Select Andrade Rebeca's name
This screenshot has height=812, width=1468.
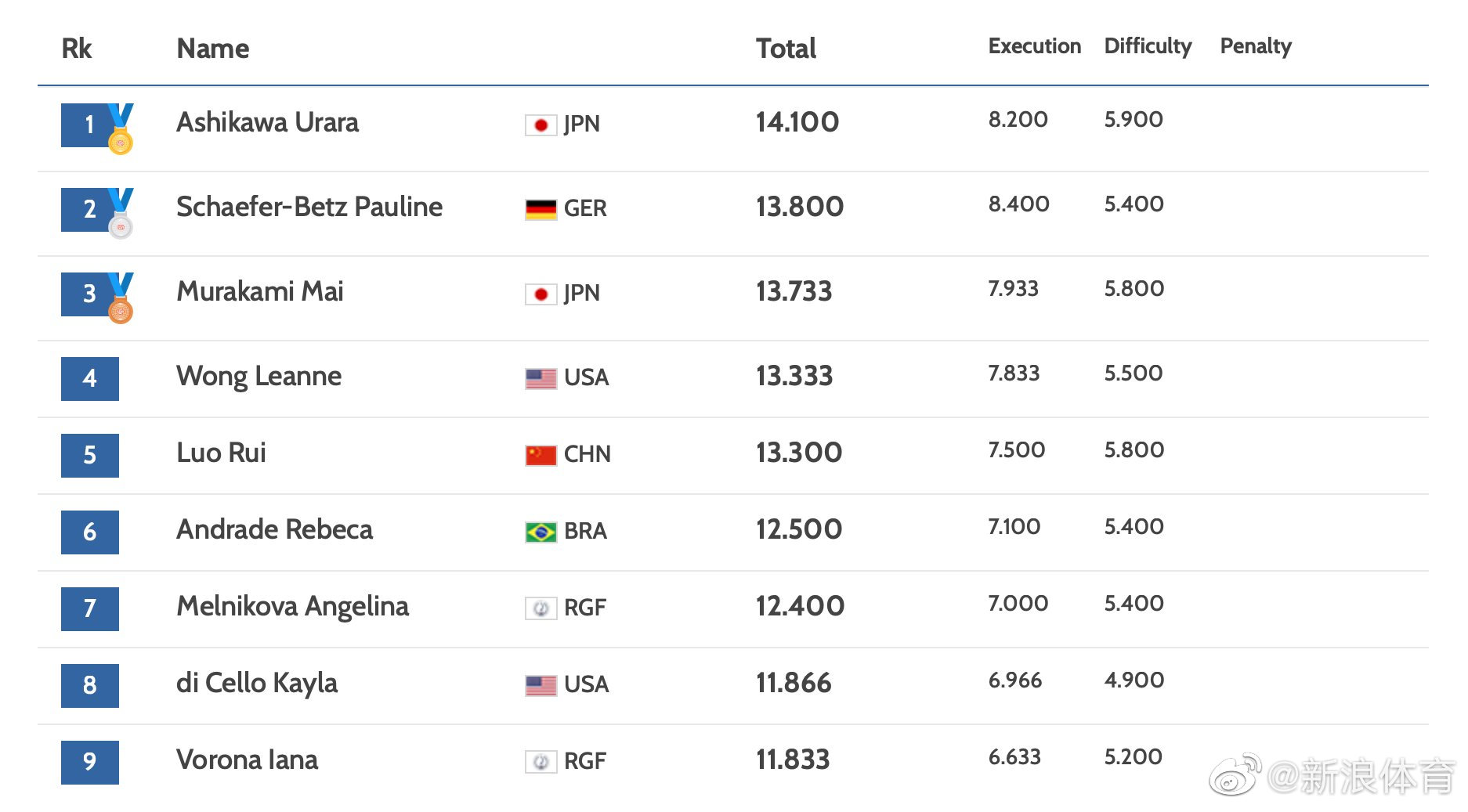coord(274,529)
